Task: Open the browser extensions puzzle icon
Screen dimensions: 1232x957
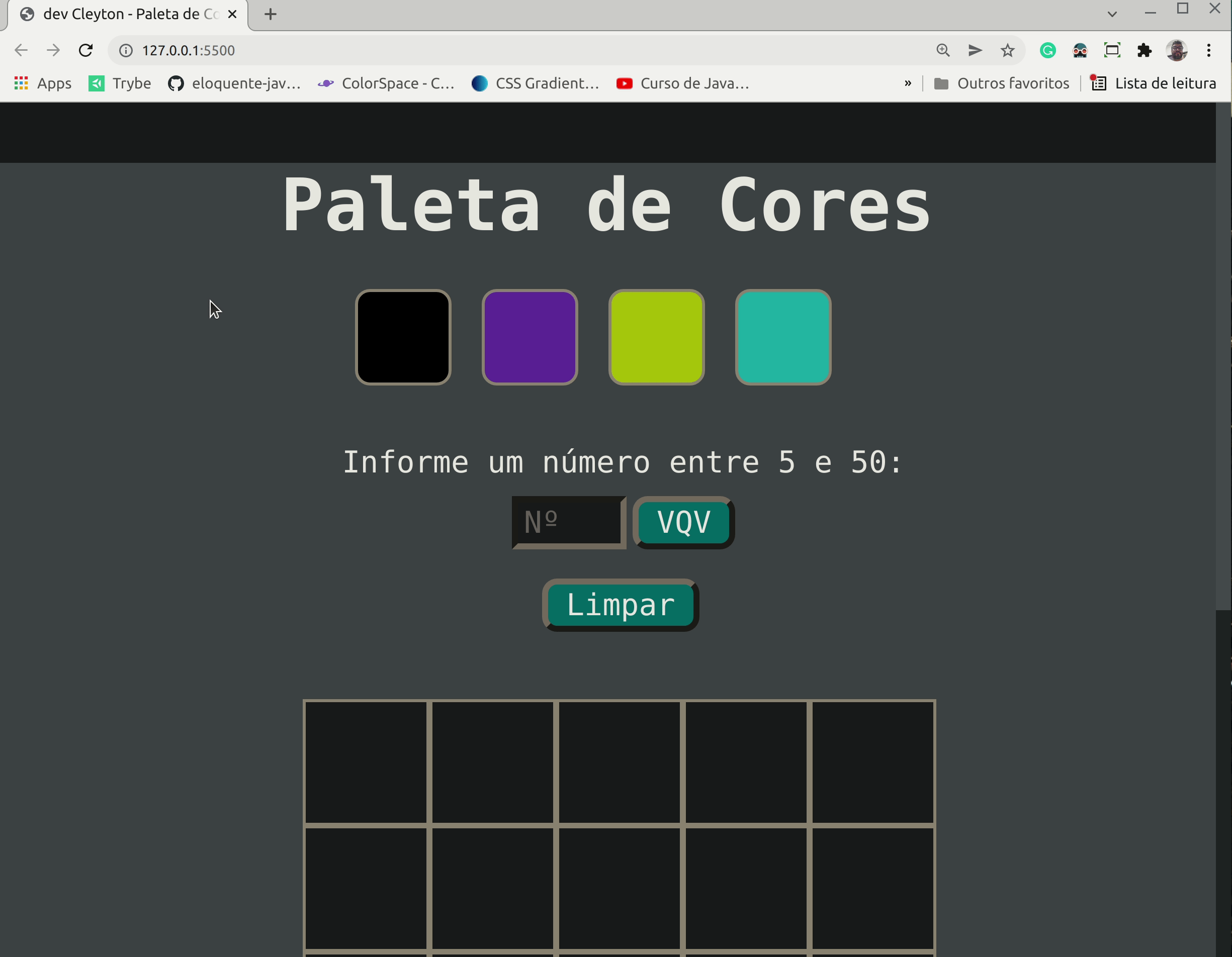Action: [1145, 50]
